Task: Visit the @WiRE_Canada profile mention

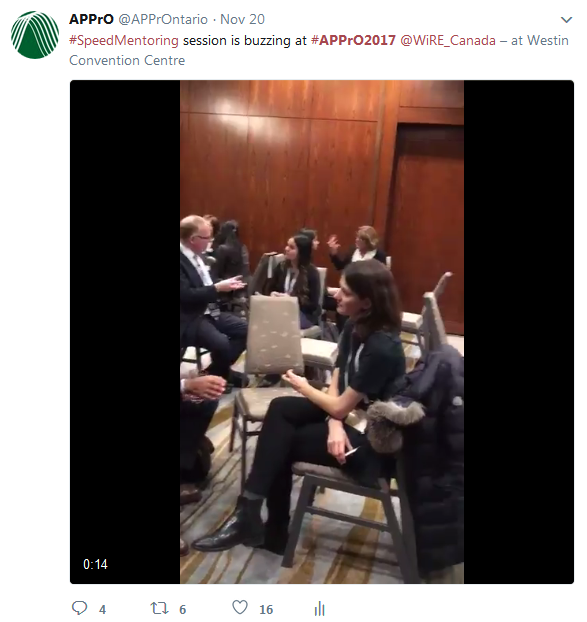Action: point(448,40)
